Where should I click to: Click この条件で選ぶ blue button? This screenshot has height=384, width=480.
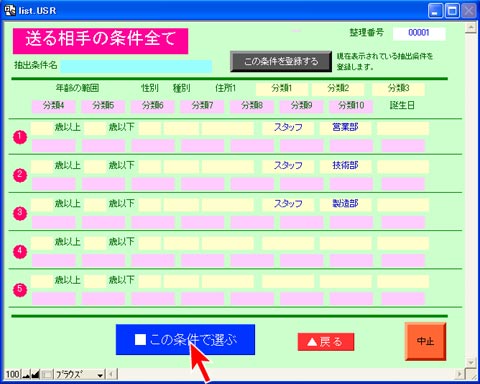(x=185, y=339)
